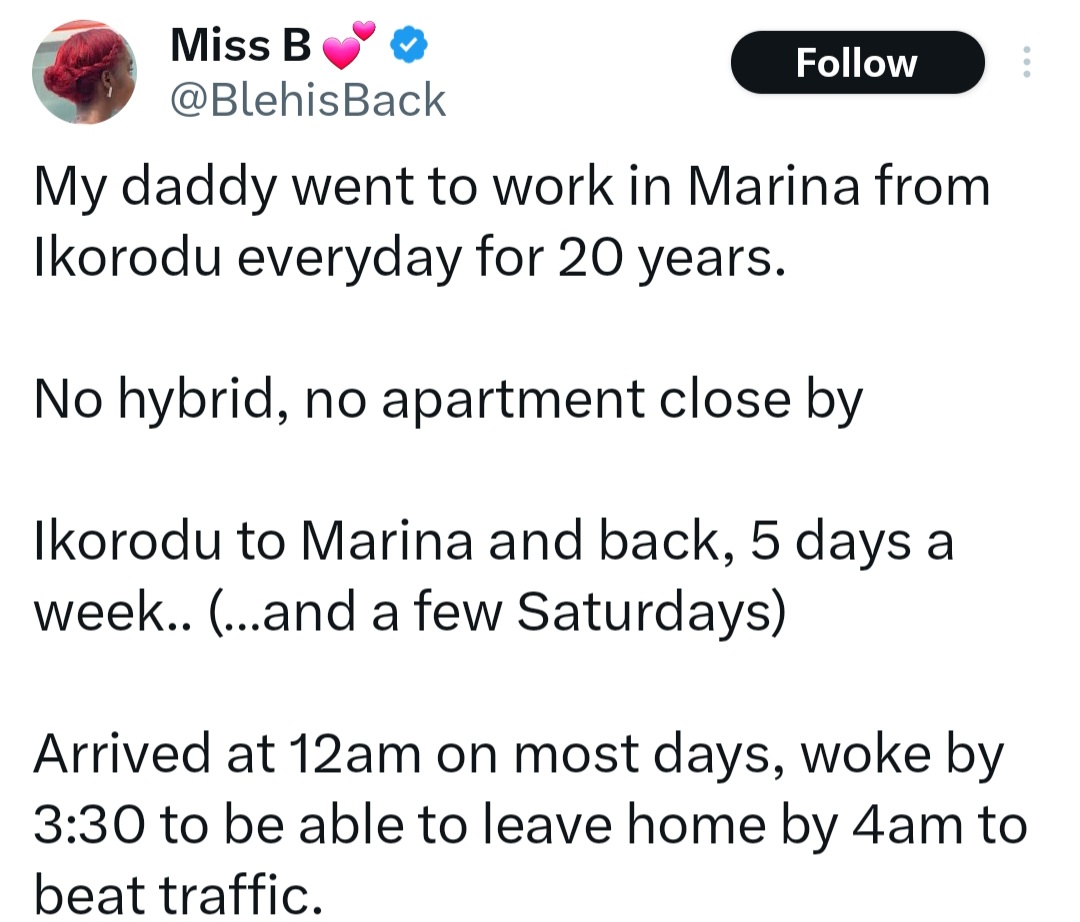This screenshot has width=1080, height=922.
Task: Click the blue verified badge
Action: point(409,45)
